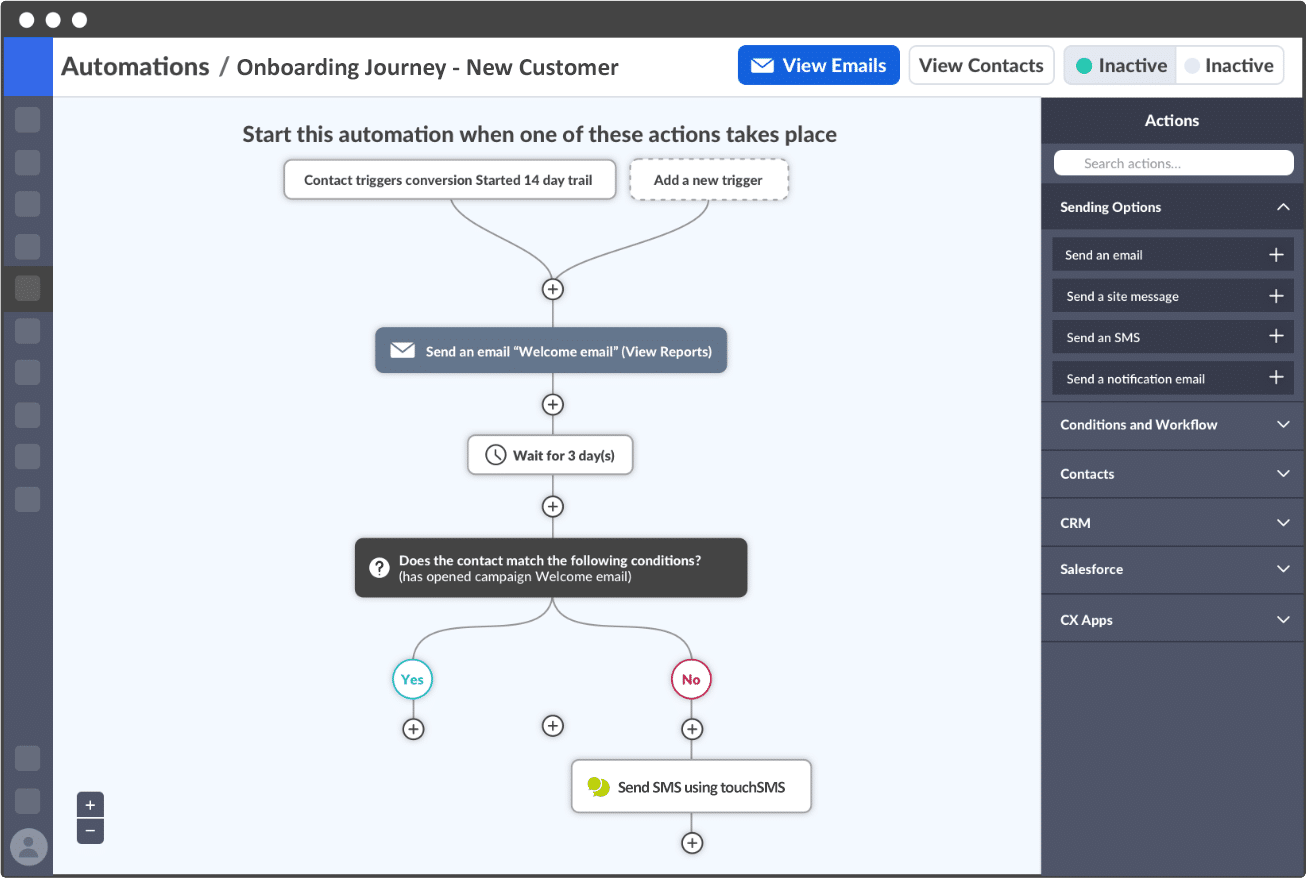Add Send a notification email action
Viewport: 1306px width, 878px height.
click(x=1275, y=378)
